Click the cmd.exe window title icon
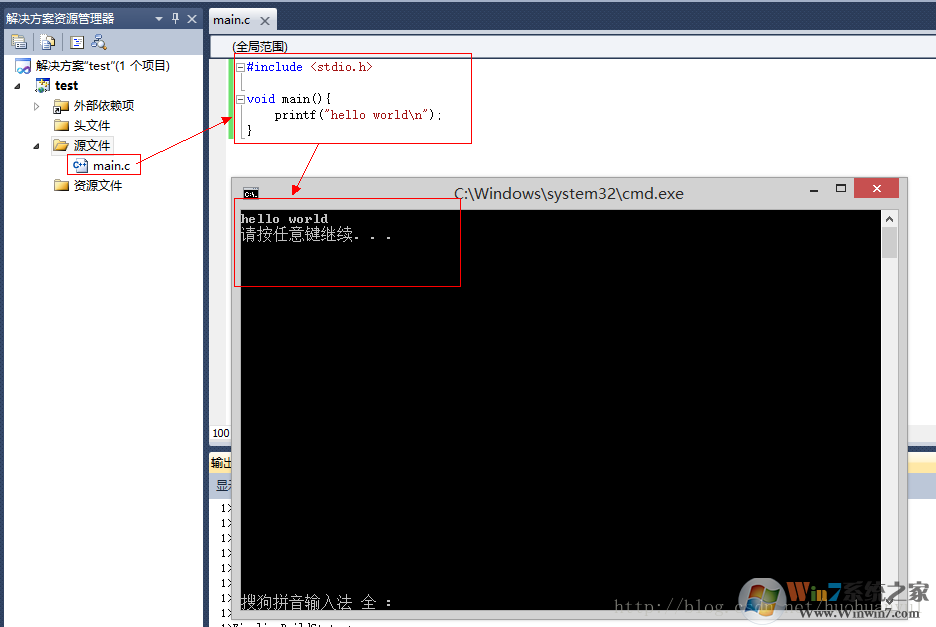Screen dimensions: 936x627 [251, 194]
